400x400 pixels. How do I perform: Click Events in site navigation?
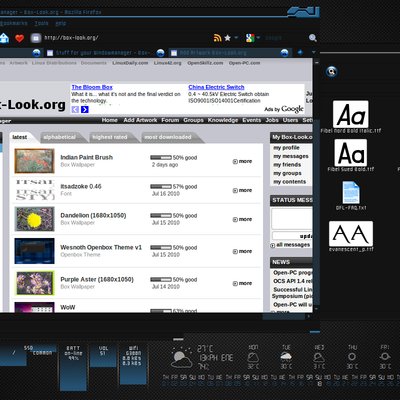point(252,120)
